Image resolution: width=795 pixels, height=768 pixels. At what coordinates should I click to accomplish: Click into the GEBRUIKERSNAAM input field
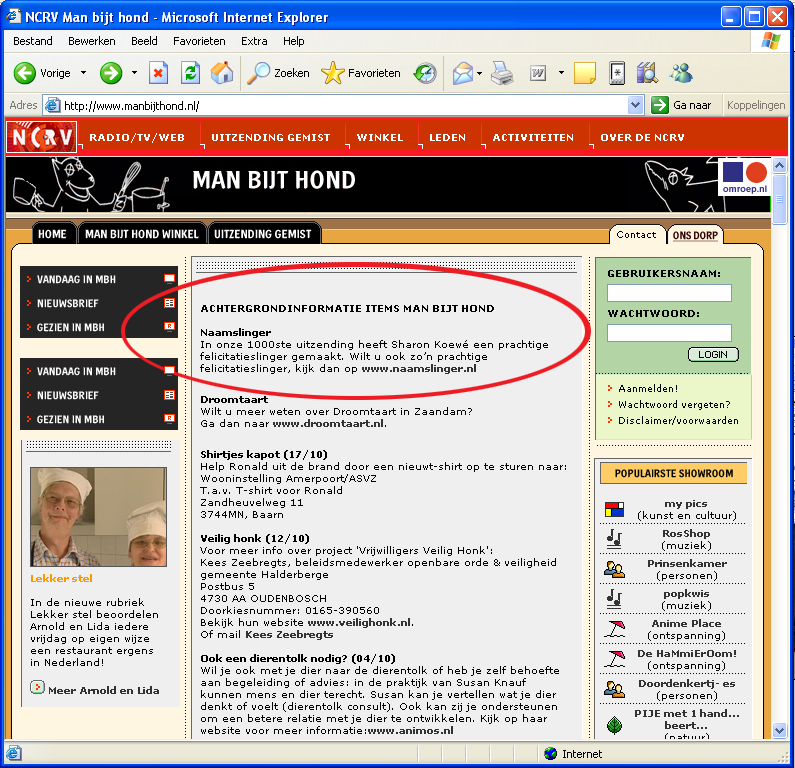coord(669,293)
